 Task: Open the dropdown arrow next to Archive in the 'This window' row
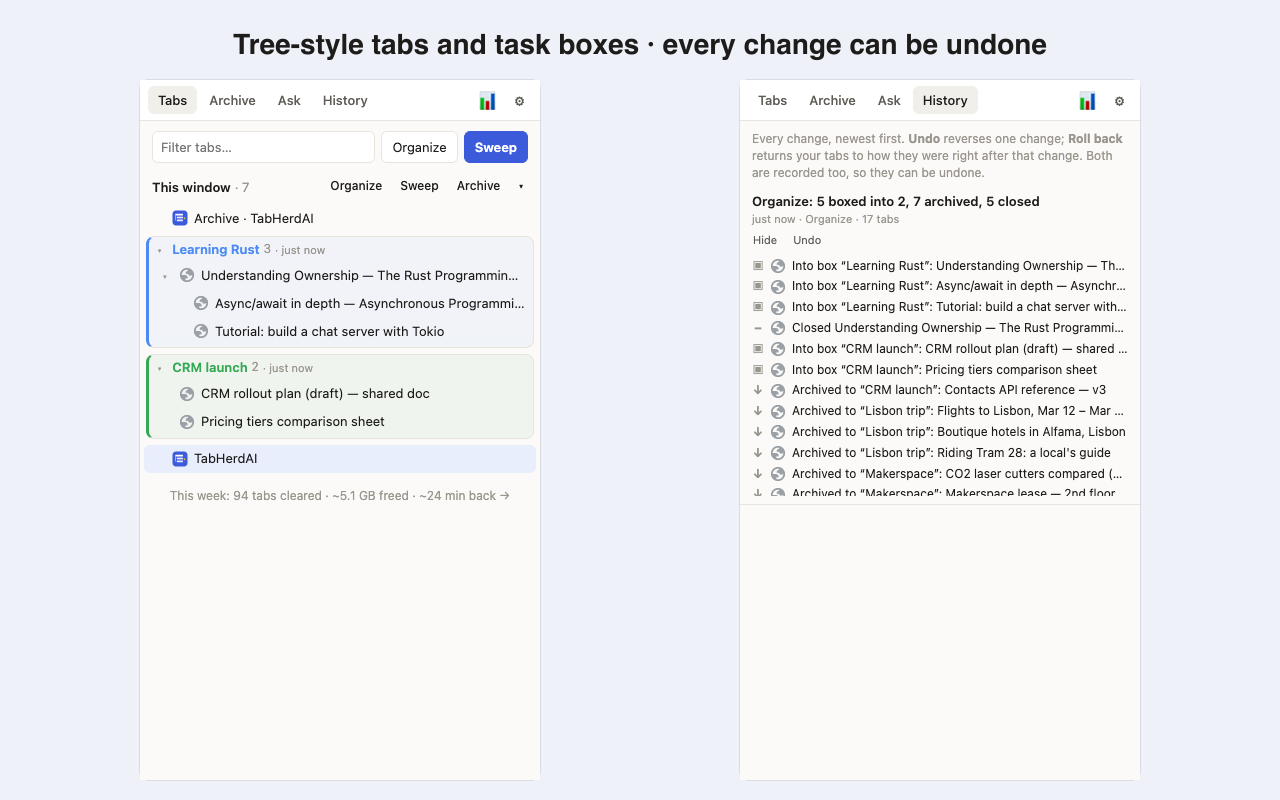pyautogui.click(x=521, y=187)
